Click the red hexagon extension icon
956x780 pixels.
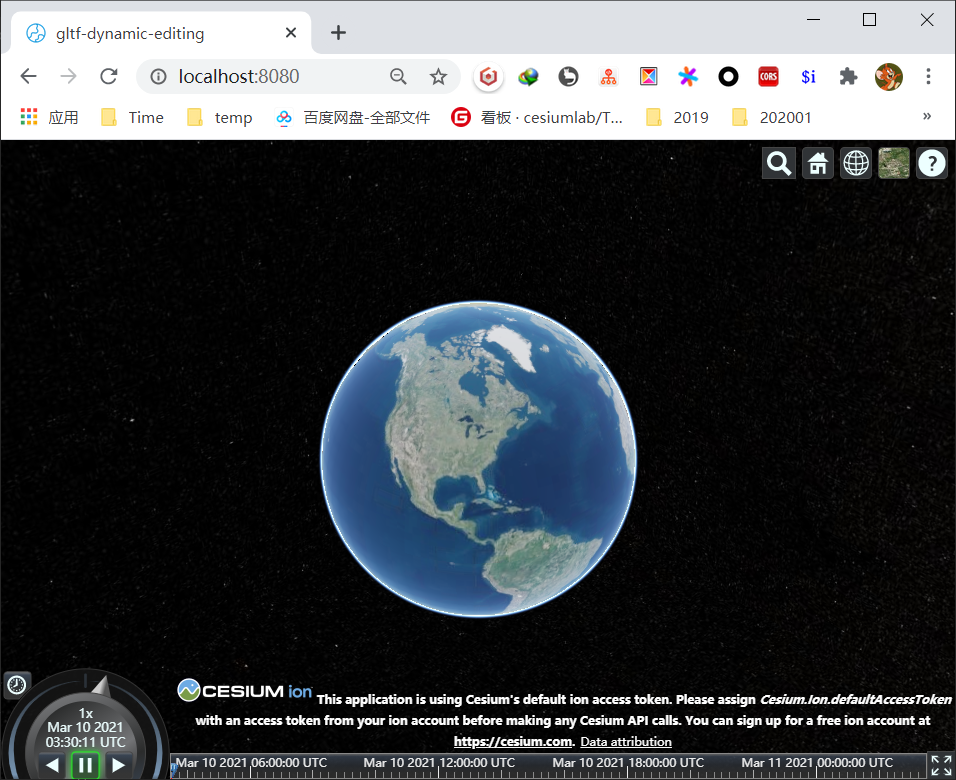488,76
